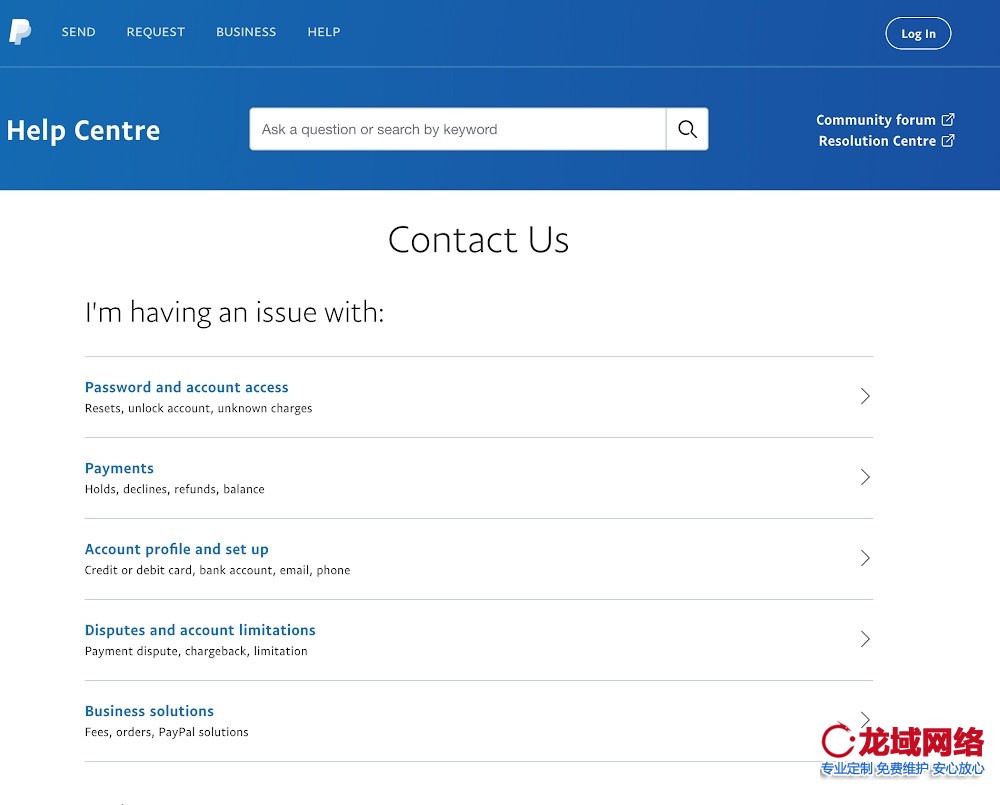Open Business solutions topic
Image resolution: width=1000 pixels, height=805 pixels.
click(149, 711)
